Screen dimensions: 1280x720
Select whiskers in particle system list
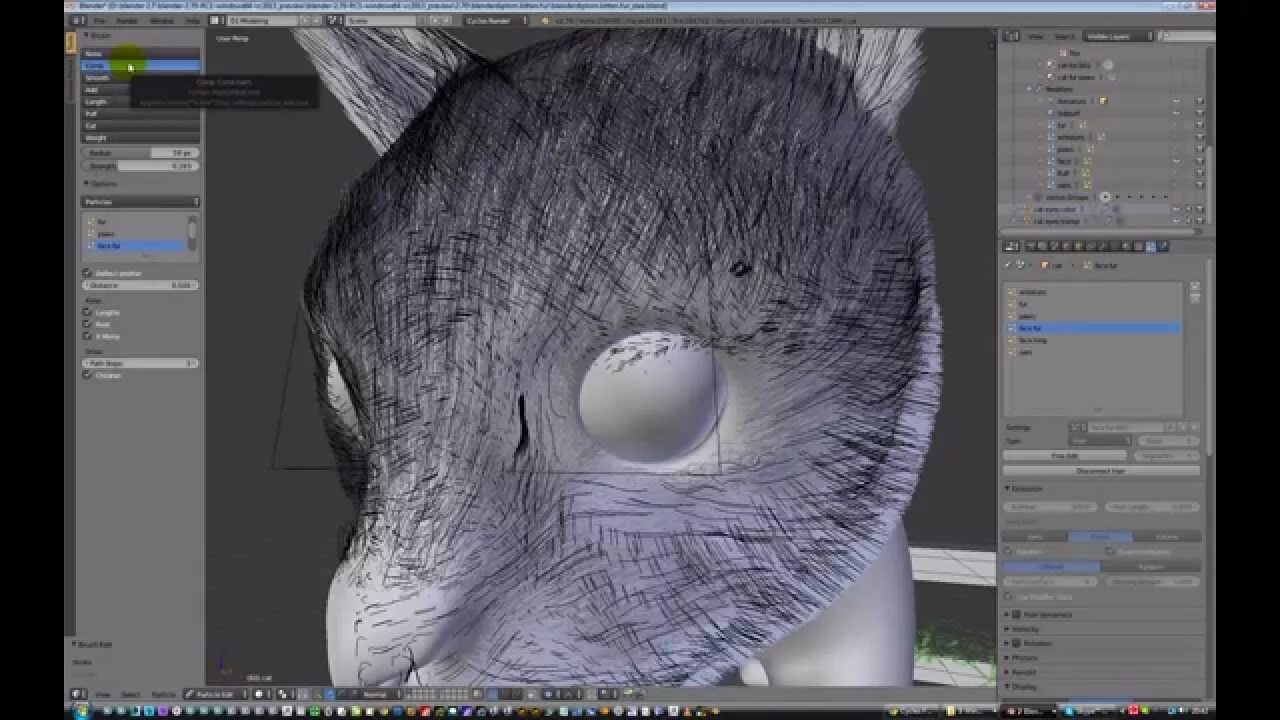(x=1093, y=292)
